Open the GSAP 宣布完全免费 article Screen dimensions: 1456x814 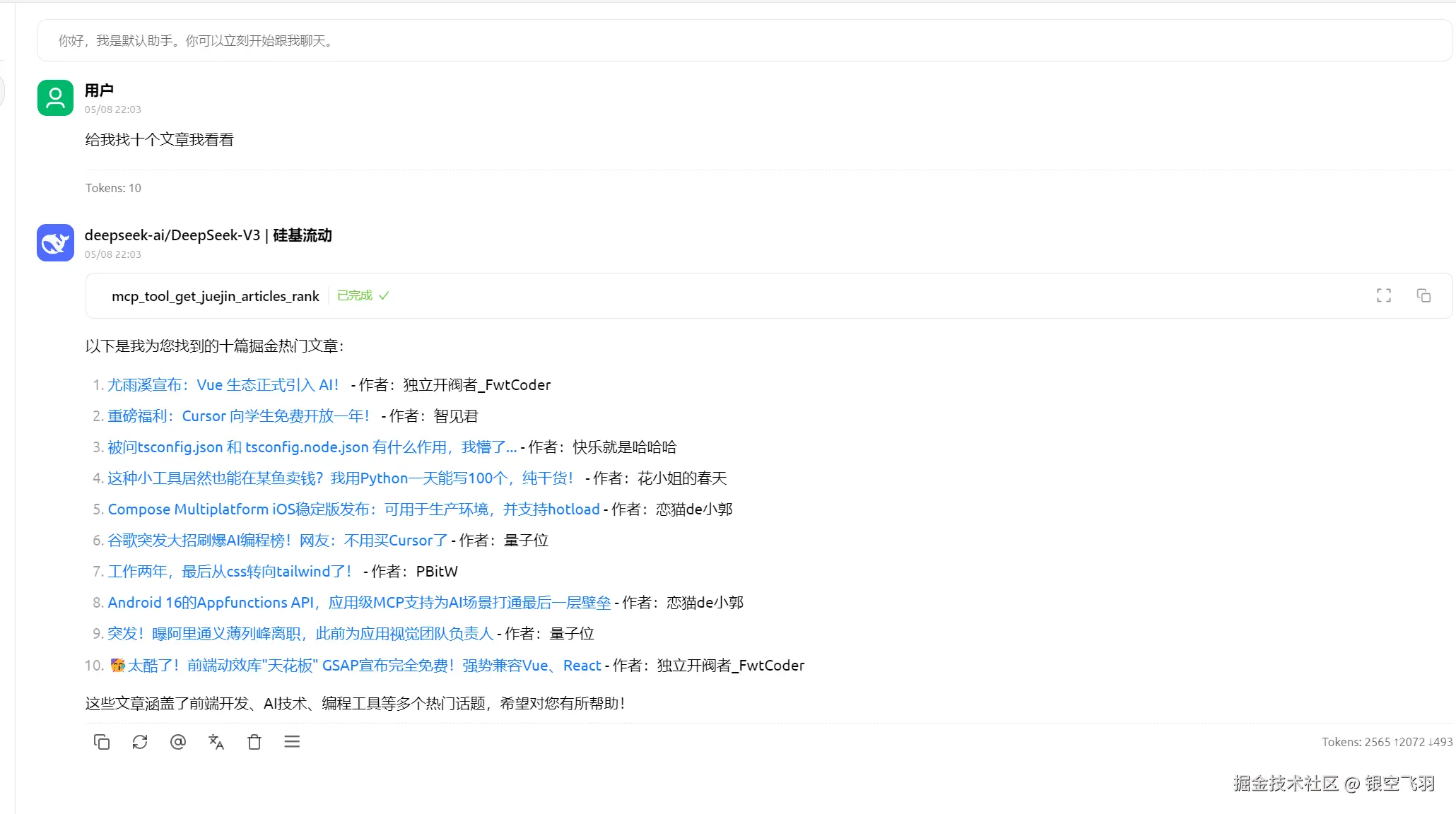[356, 666]
